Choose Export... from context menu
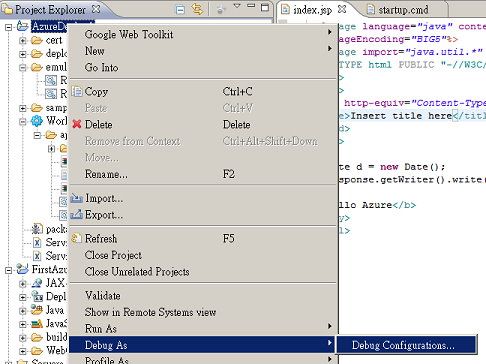The image size is (486, 364). coord(203,215)
